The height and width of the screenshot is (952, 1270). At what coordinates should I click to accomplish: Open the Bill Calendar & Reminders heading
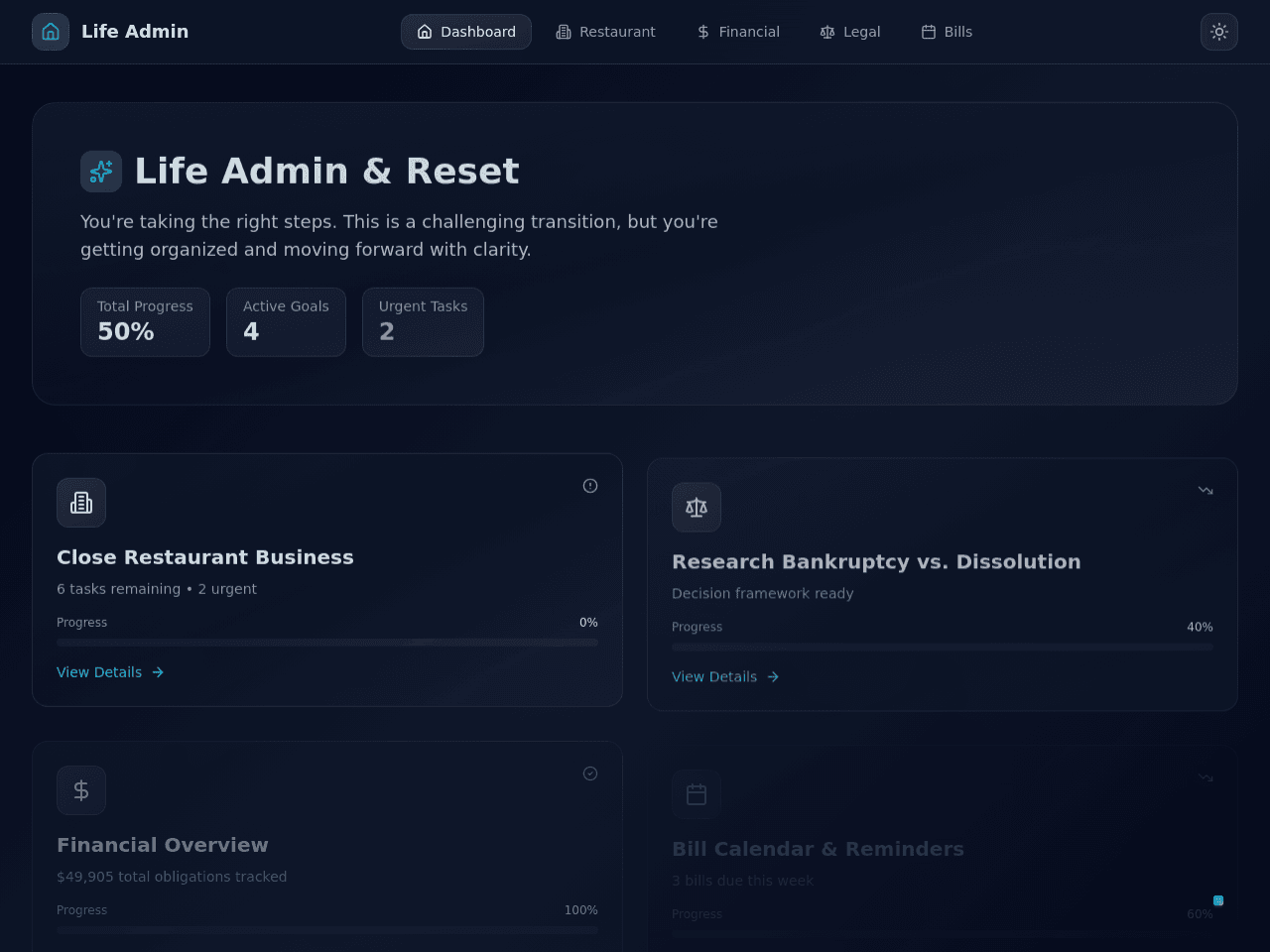tap(818, 850)
